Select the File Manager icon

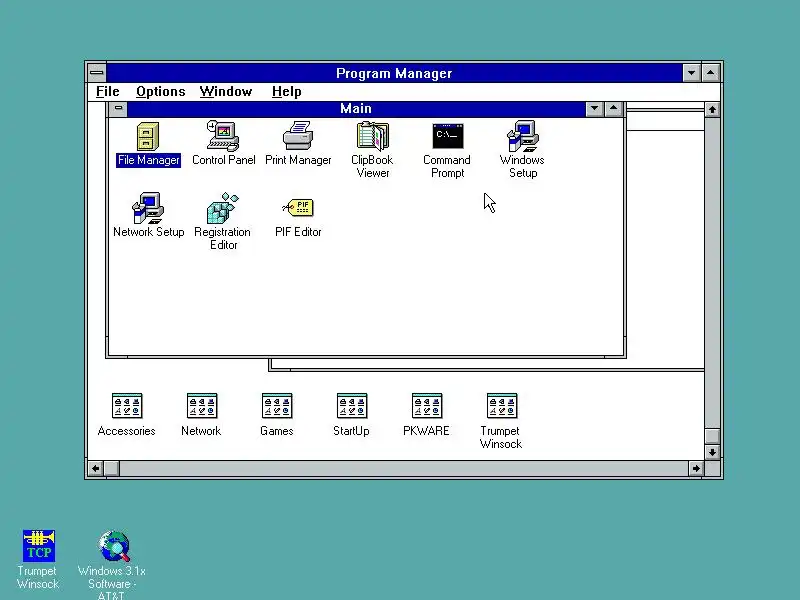point(148,136)
